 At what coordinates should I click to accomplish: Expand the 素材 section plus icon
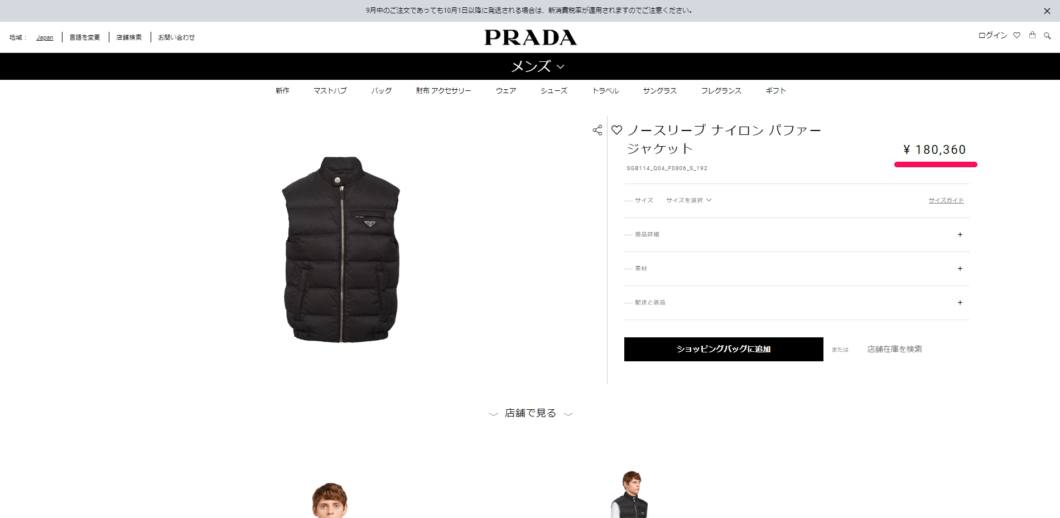(960, 268)
